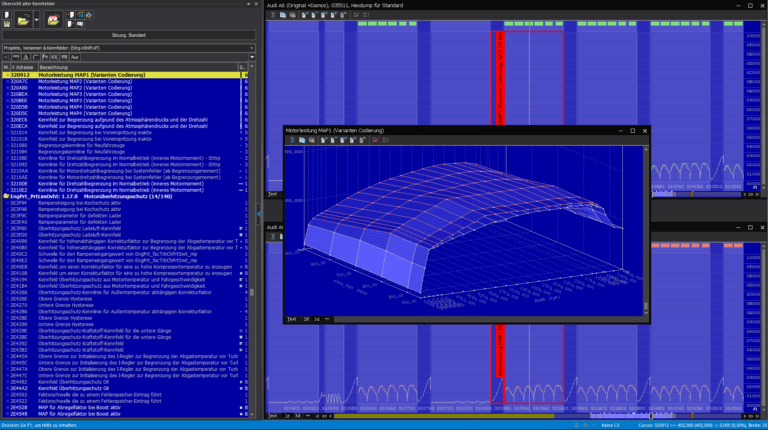Click the cut scissors icon in 3D map window

point(291,140)
